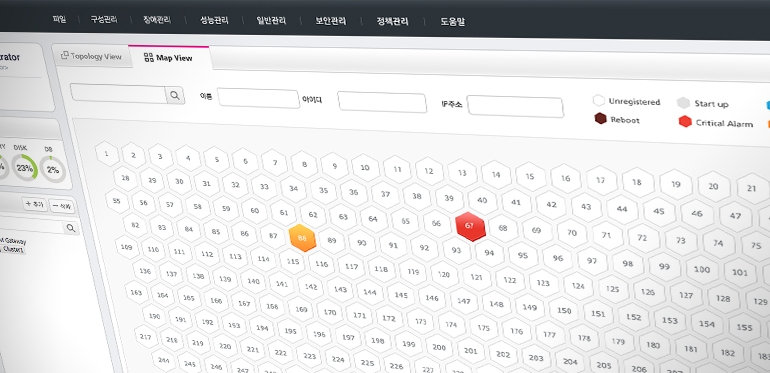Image resolution: width=770 pixels, height=373 pixels.
Task: Select hexagon node 143
Action: (x=340, y=289)
